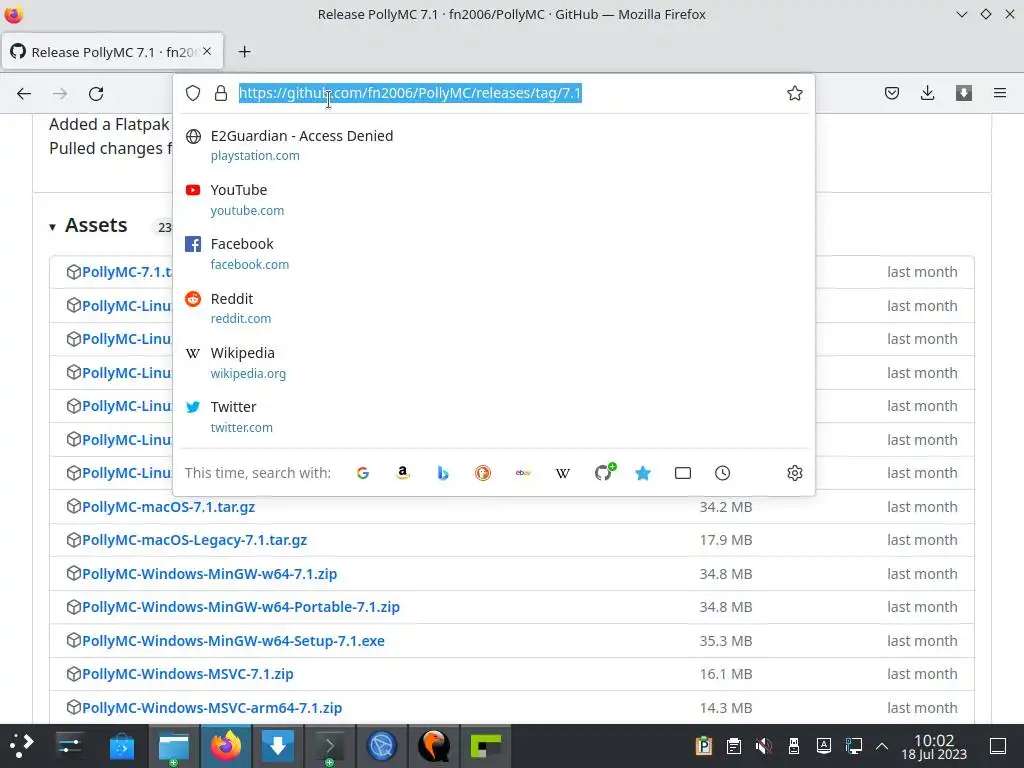The image size is (1024, 768).
Task: Save page to Pocket
Action: click(x=891, y=93)
